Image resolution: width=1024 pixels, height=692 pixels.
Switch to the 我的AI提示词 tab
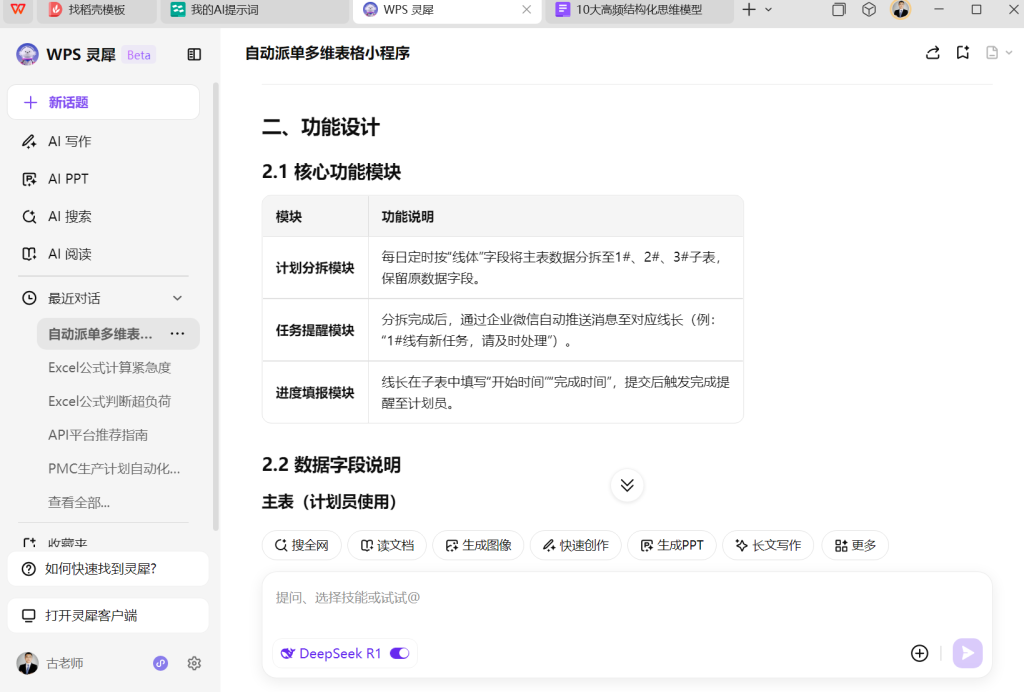click(255, 10)
